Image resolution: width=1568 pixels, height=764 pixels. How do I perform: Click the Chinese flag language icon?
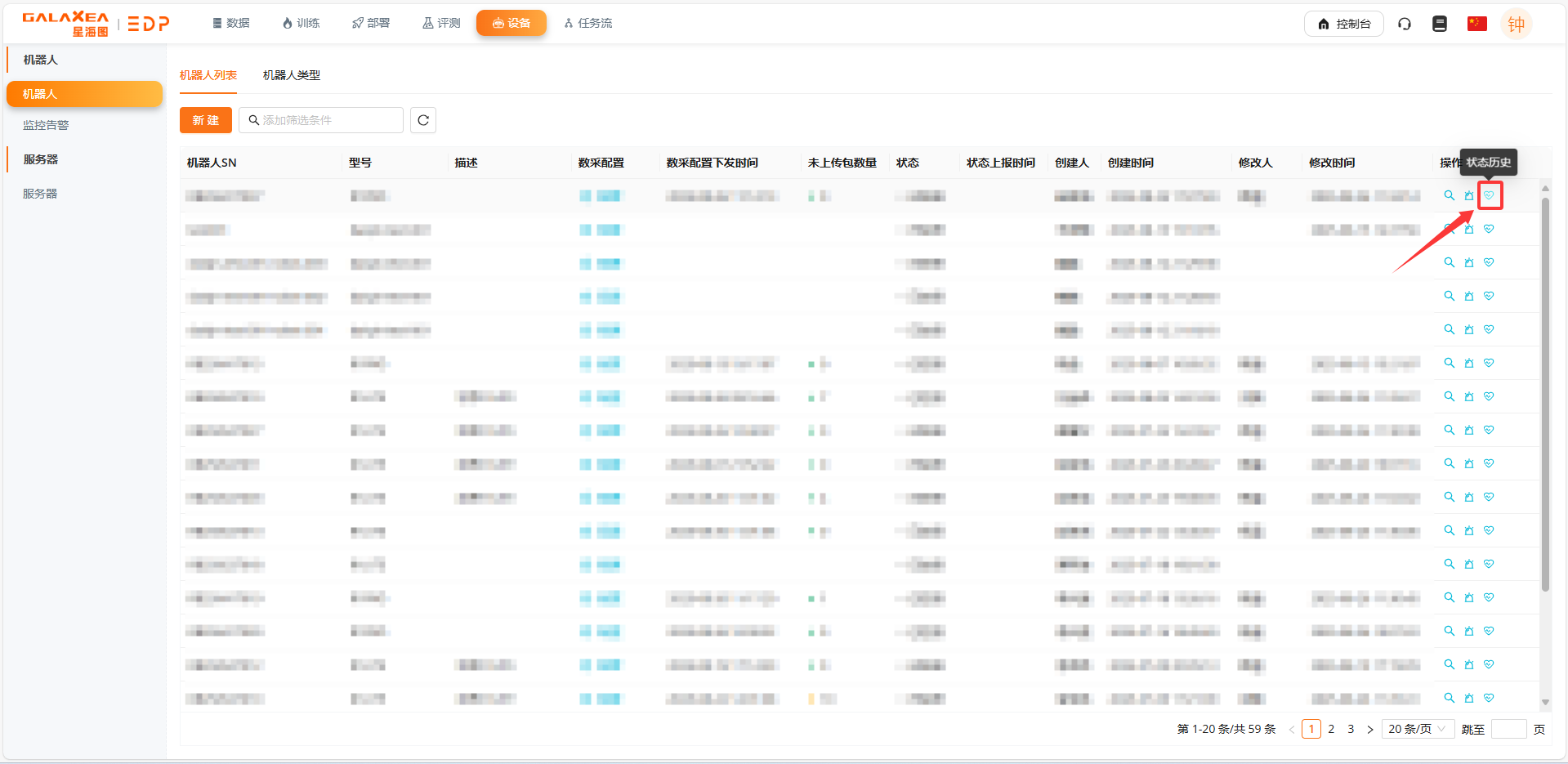(1476, 24)
